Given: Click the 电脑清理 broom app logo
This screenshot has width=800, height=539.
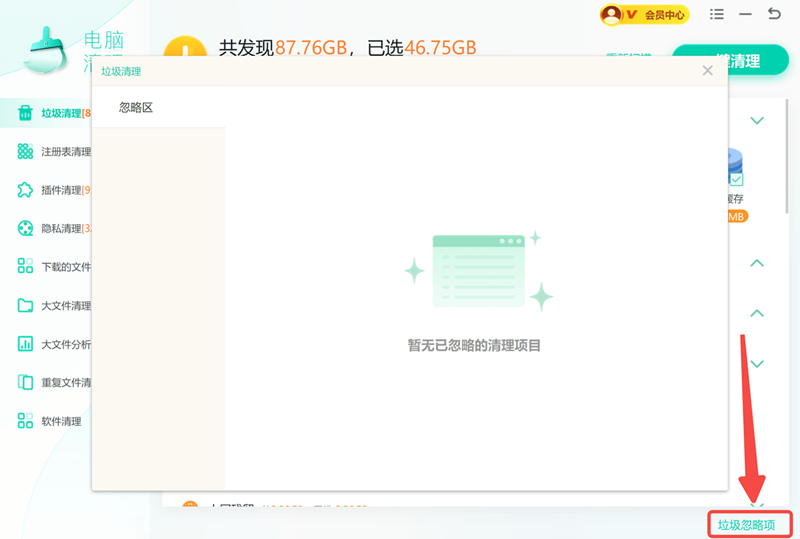Looking at the screenshot, I should pos(45,50).
